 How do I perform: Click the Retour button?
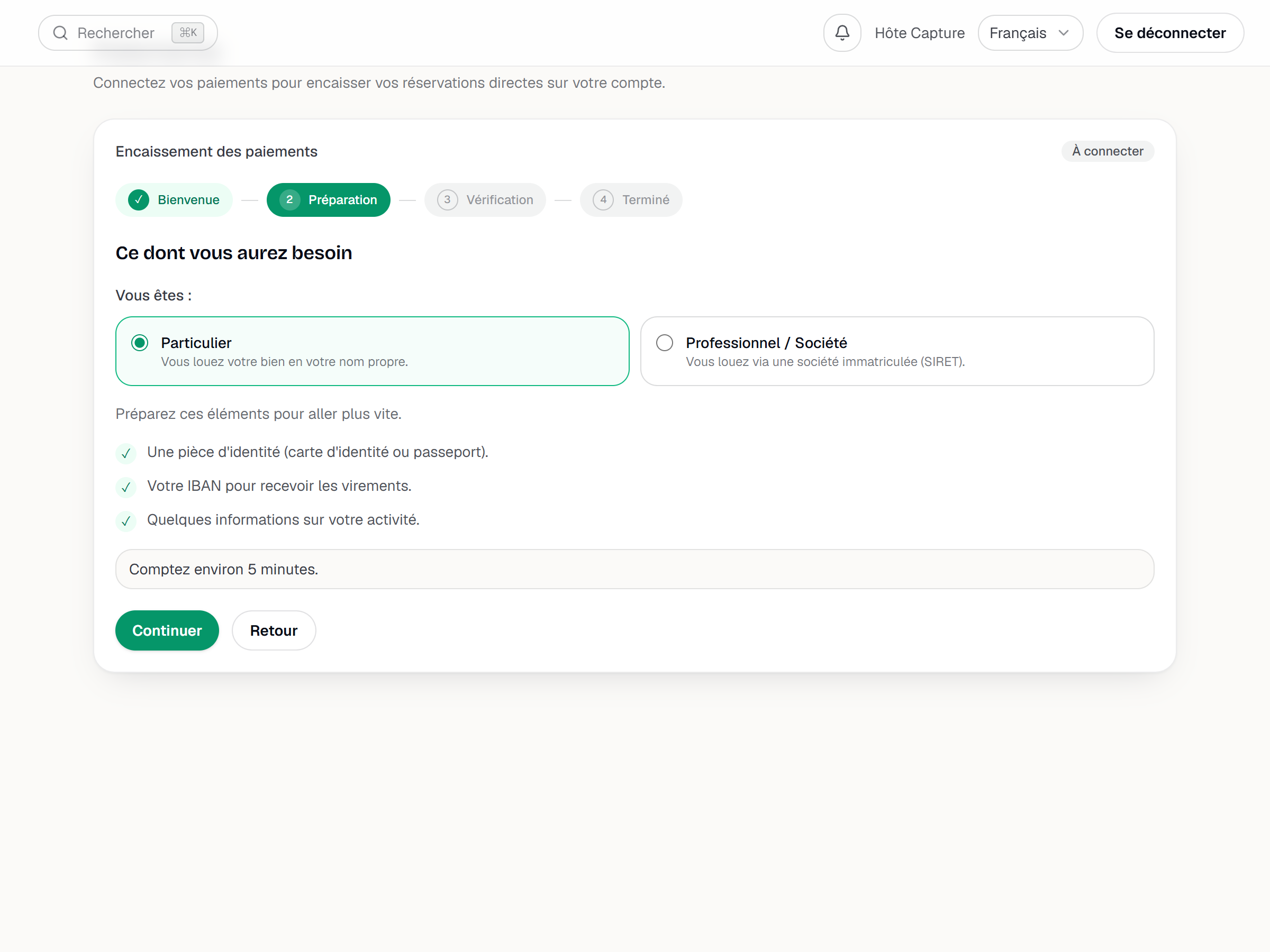pos(274,630)
